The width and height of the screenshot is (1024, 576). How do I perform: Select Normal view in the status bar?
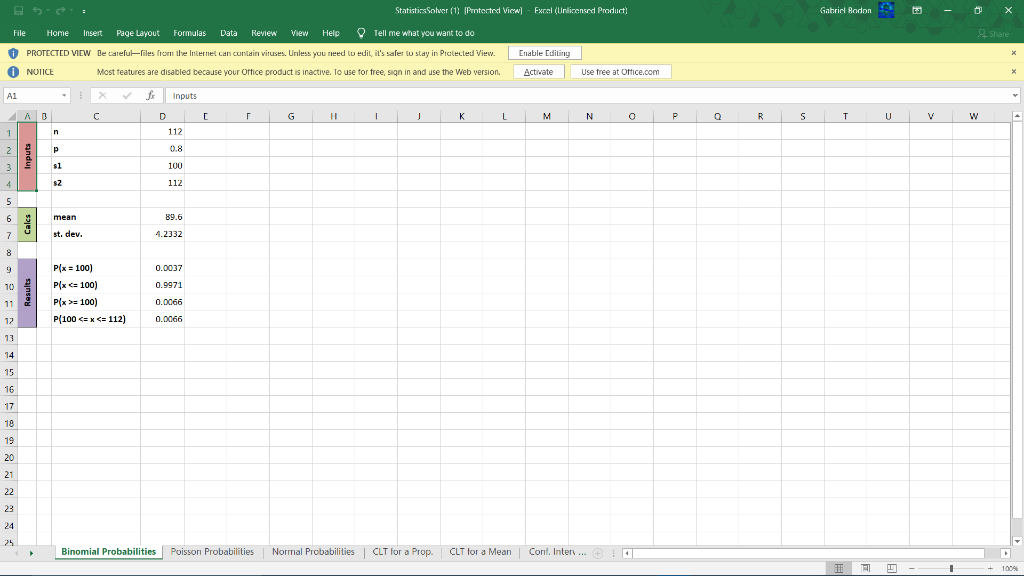839,567
